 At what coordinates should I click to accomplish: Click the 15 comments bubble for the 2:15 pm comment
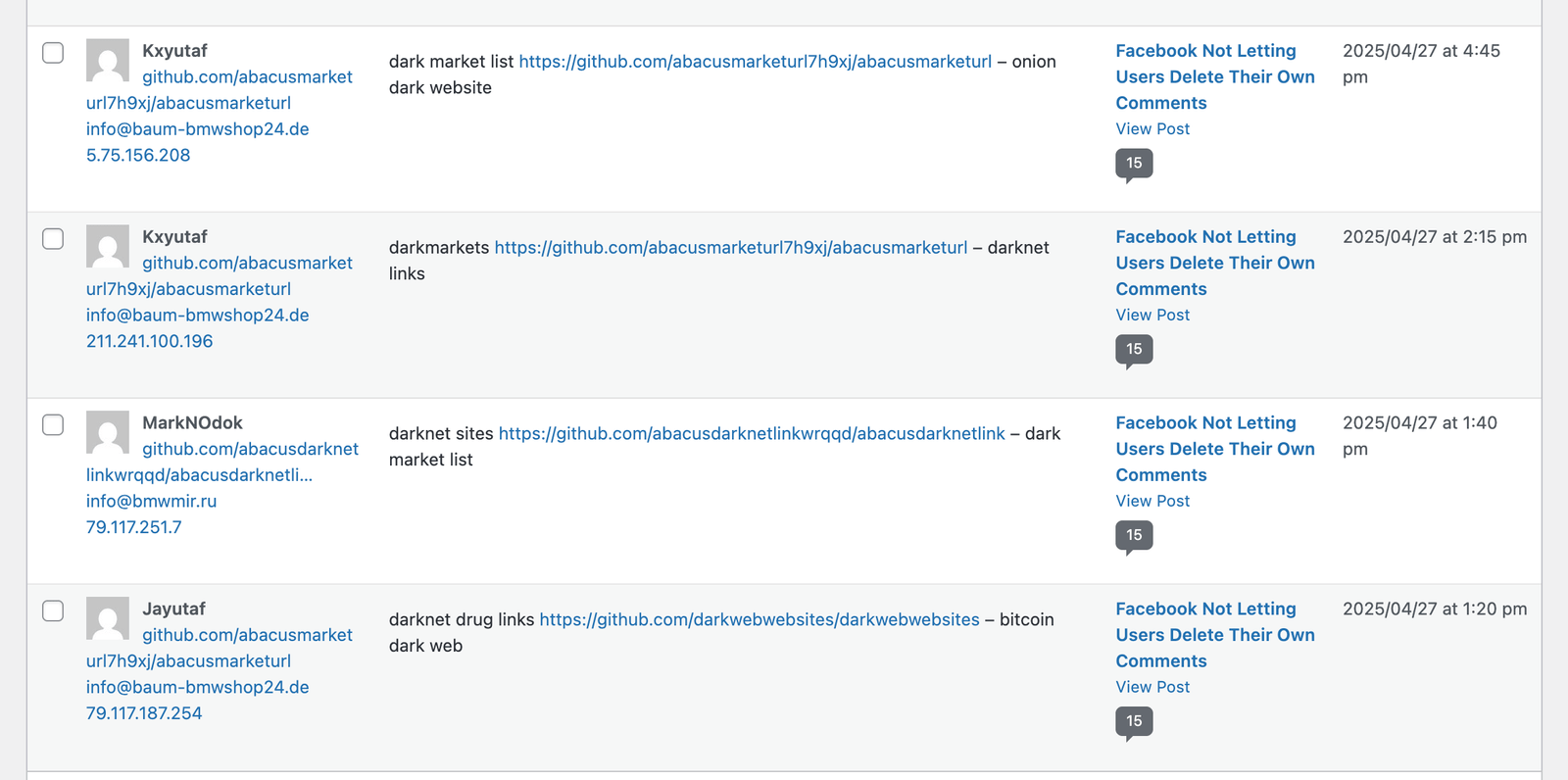coord(1134,349)
